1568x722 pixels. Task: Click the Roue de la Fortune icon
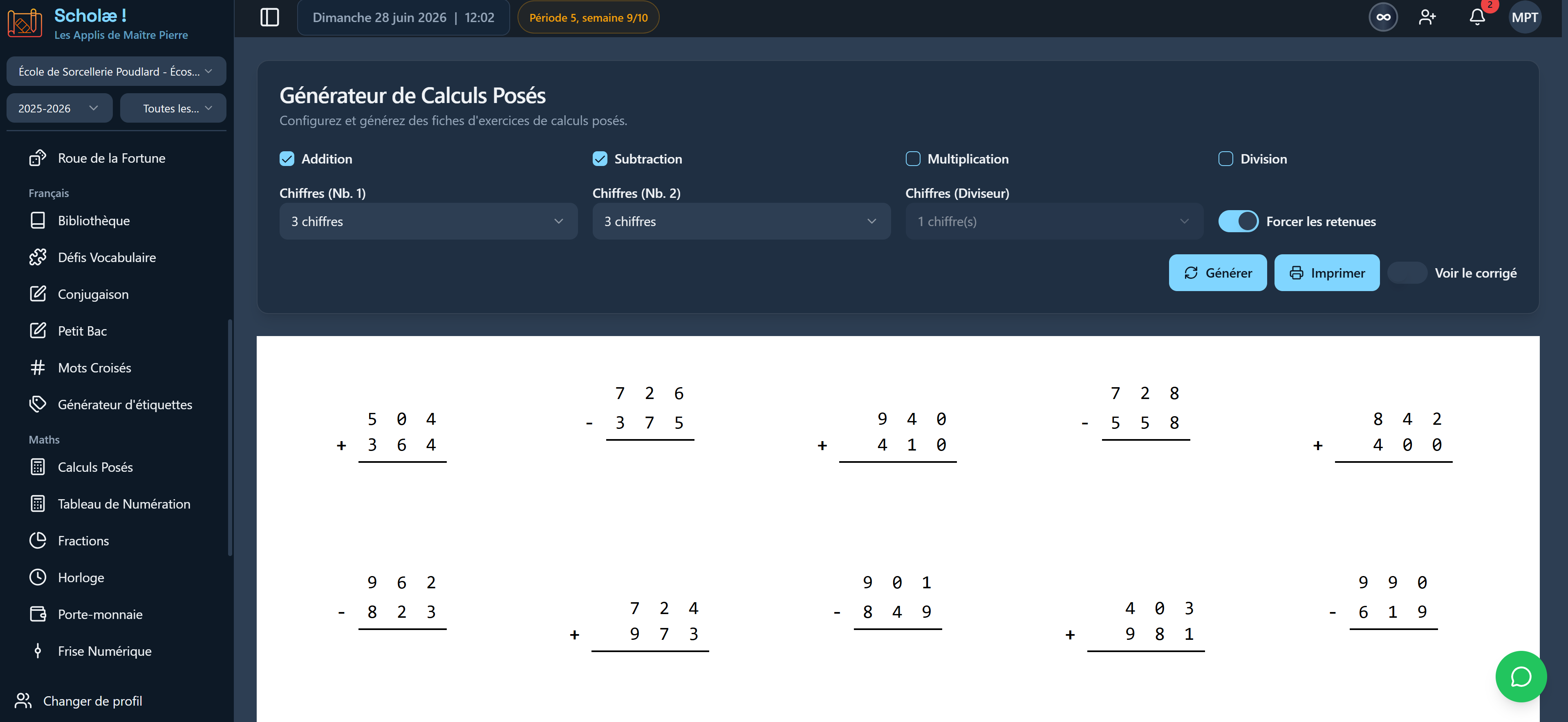click(38, 158)
